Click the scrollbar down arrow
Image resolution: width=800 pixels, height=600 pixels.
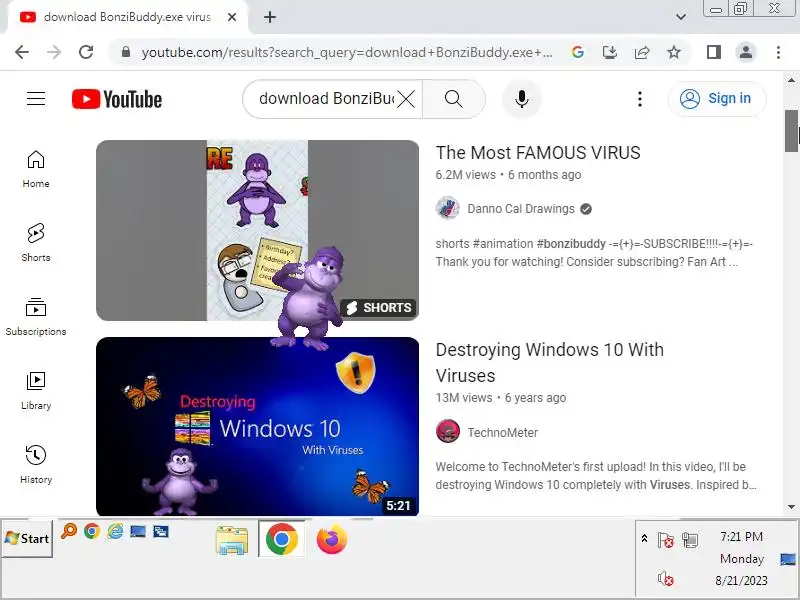tap(791, 507)
